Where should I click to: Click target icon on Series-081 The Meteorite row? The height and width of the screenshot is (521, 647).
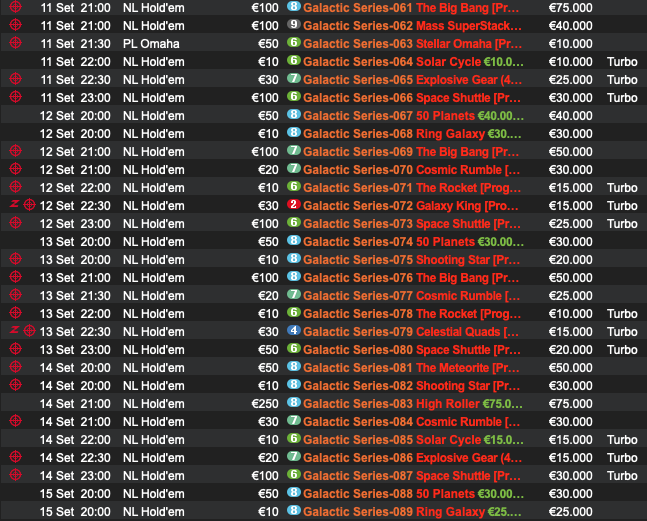click(x=15, y=367)
